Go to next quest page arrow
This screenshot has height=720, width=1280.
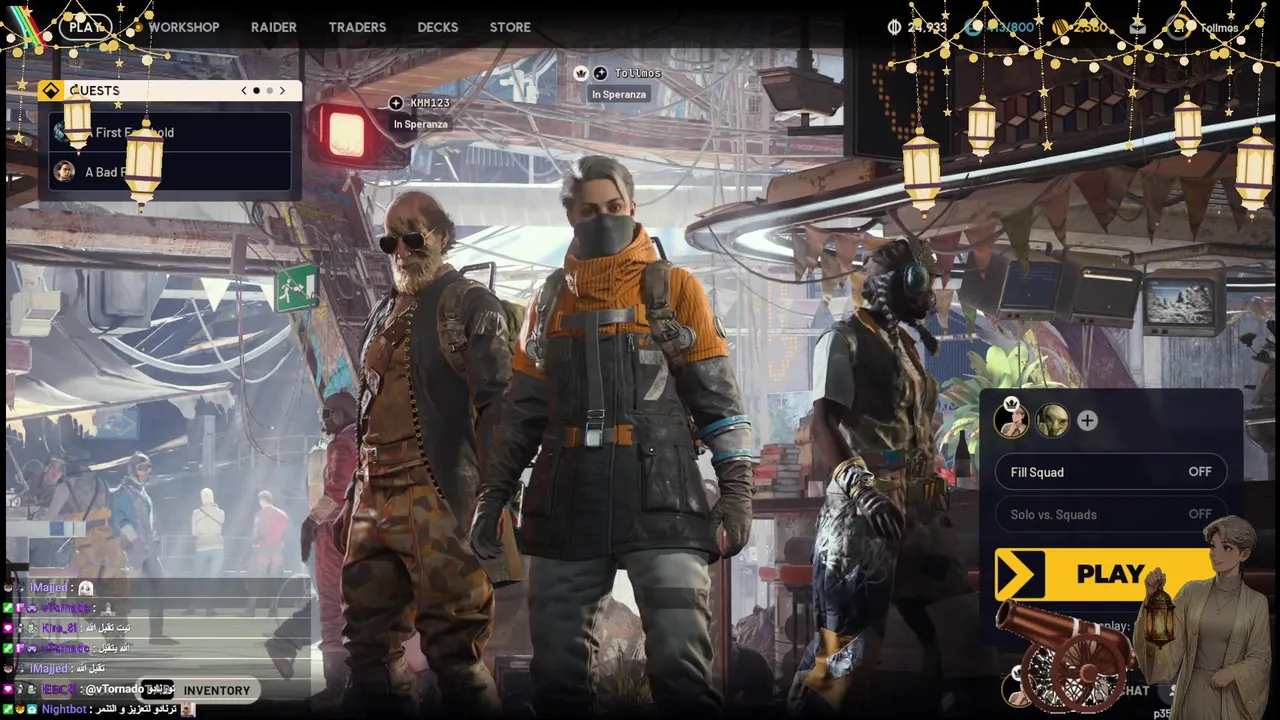[282, 90]
